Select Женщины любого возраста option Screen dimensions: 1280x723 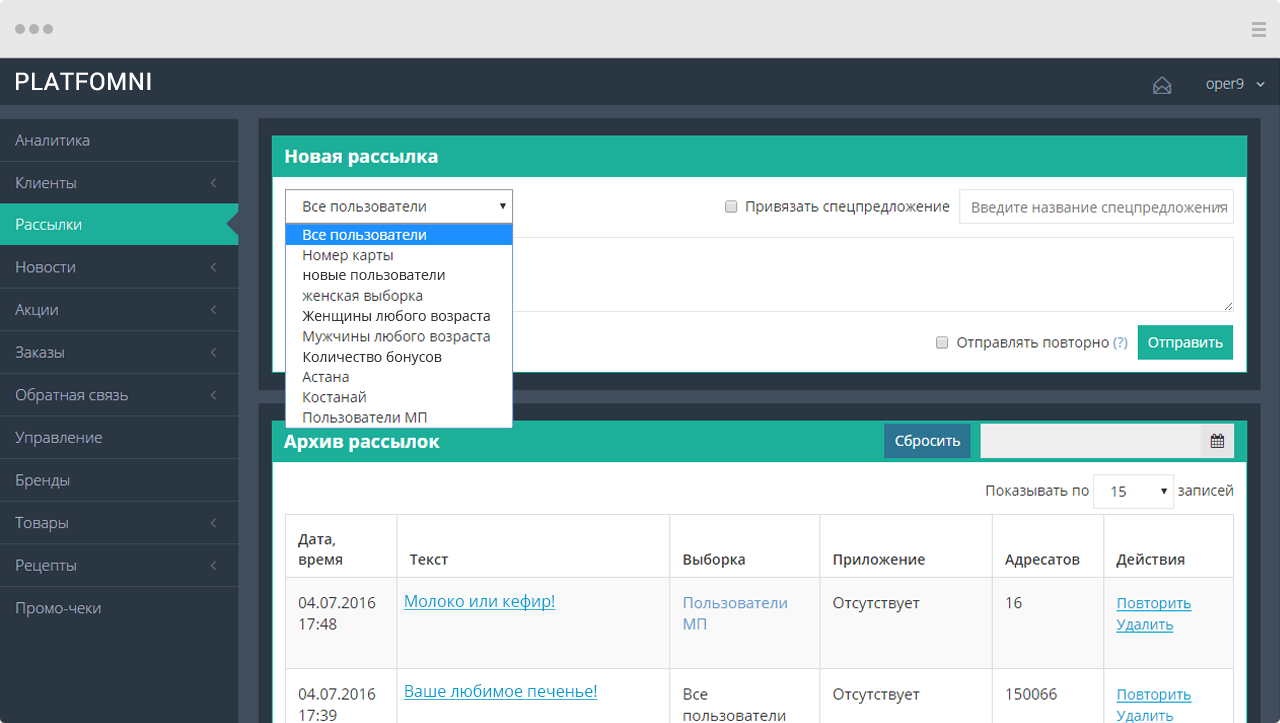(399, 316)
